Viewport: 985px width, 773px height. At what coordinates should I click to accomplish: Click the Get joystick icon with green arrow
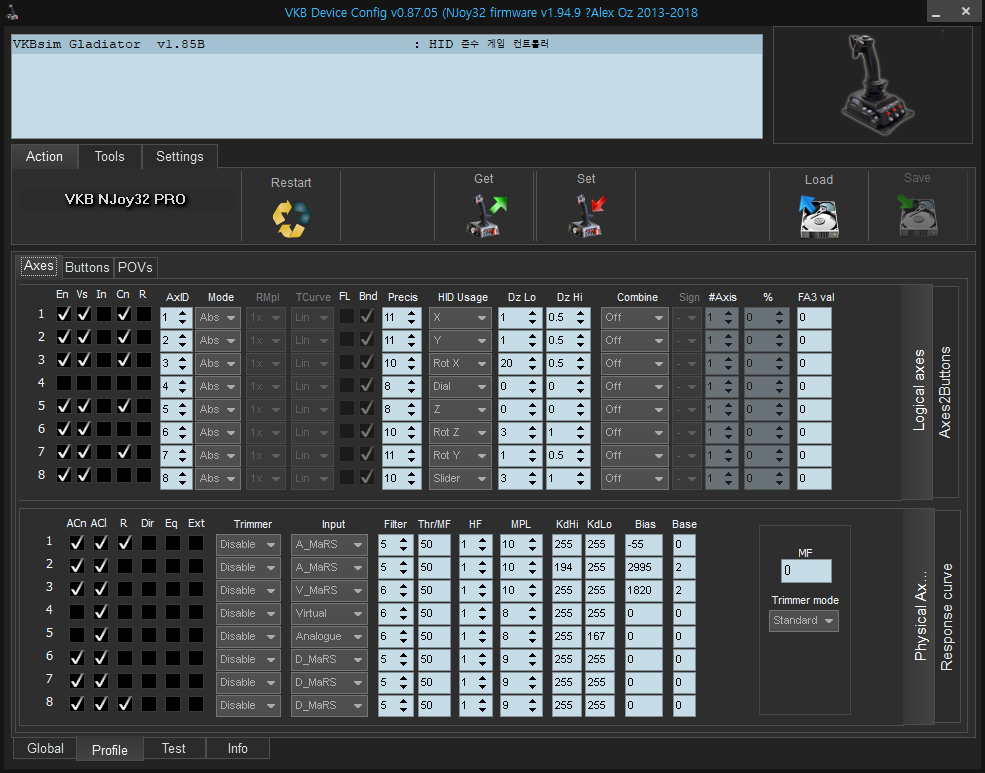point(485,215)
